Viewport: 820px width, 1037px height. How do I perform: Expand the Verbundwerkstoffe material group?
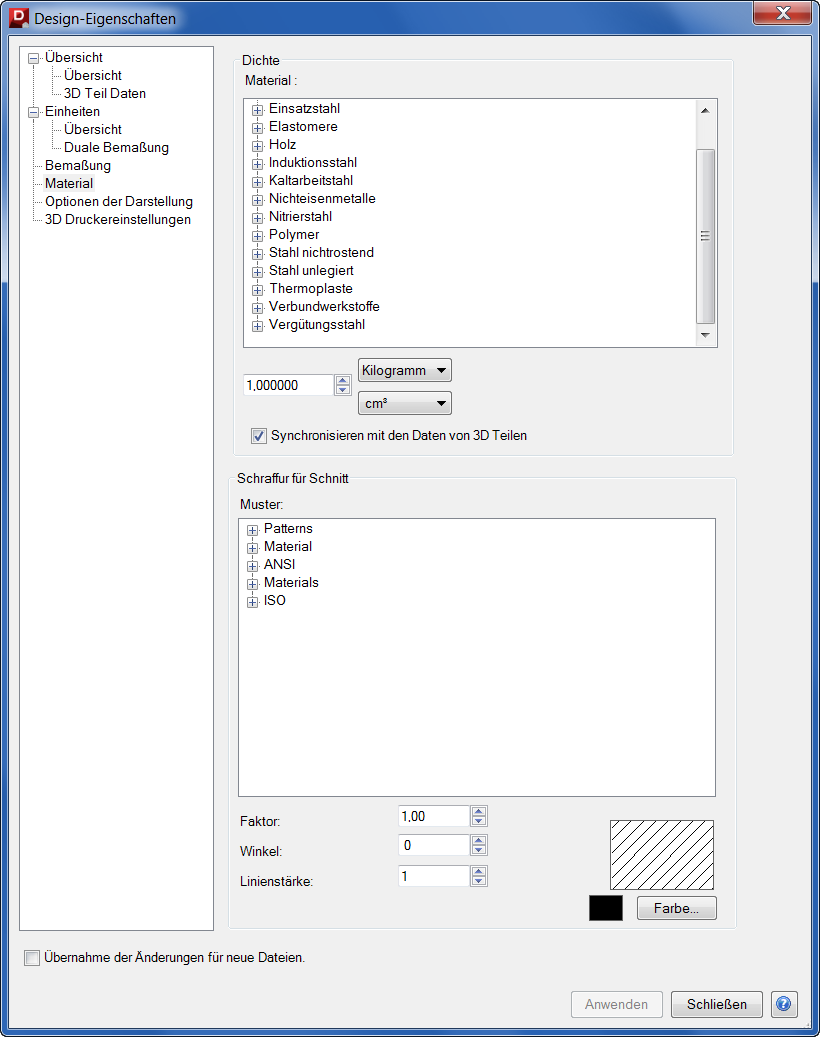pos(257,308)
